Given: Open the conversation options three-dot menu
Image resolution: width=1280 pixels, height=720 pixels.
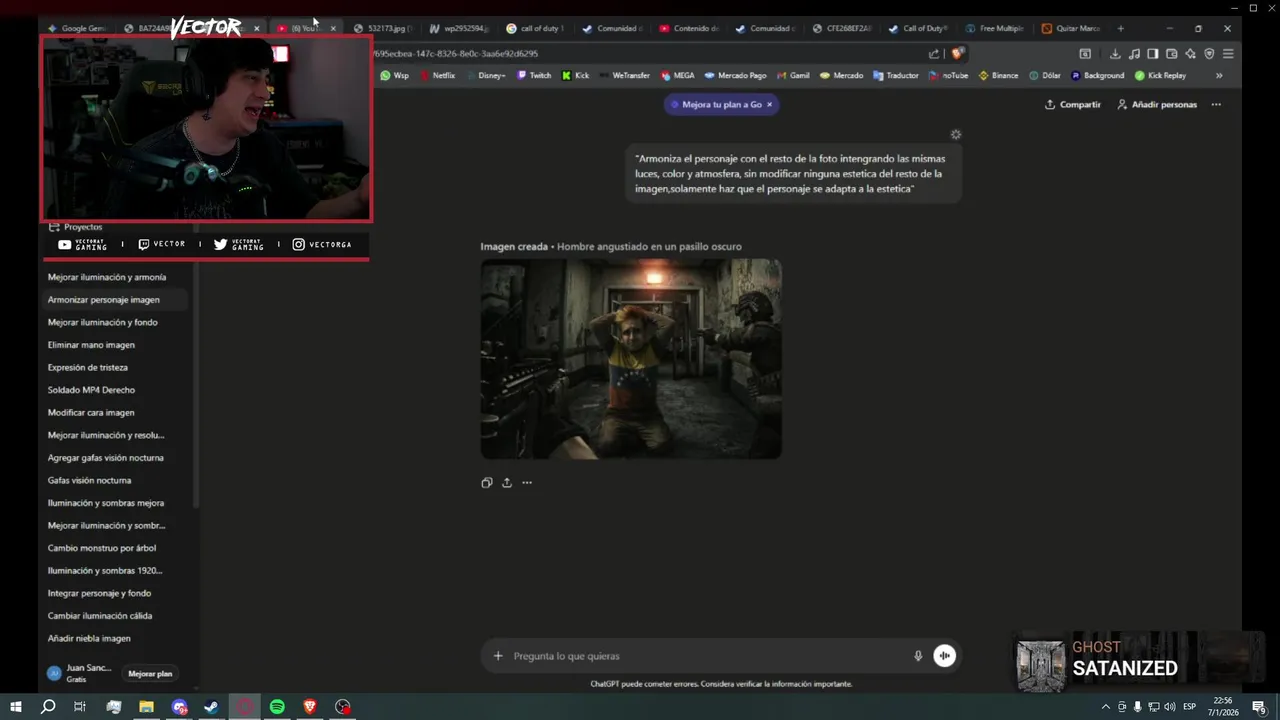Looking at the screenshot, I should (x=1216, y=104).
